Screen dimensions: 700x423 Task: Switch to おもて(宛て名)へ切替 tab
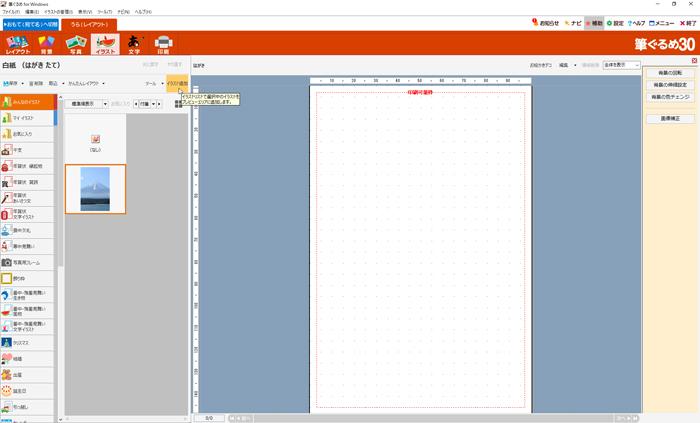pyautogui.click(x=32, y=23)
